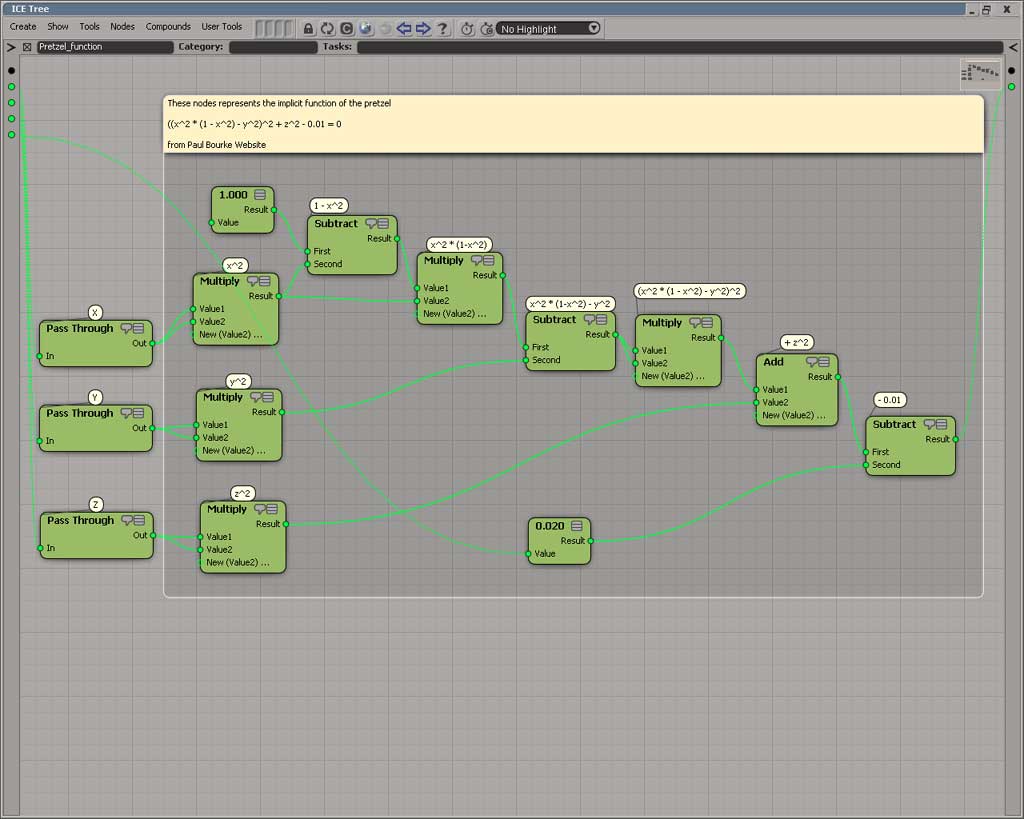1024x819 pixels.
Task: Click the blue left arrow icon
Action: 405,28
